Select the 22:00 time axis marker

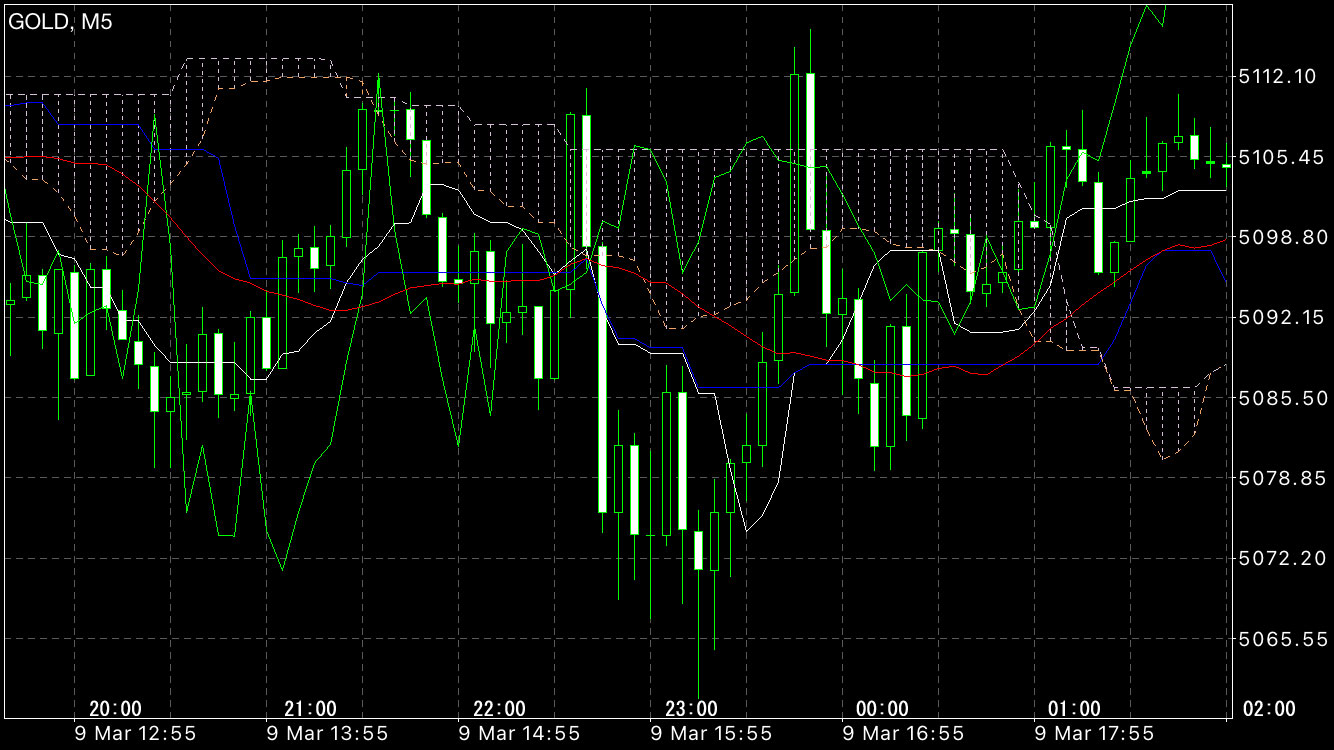tap(499, 709)
